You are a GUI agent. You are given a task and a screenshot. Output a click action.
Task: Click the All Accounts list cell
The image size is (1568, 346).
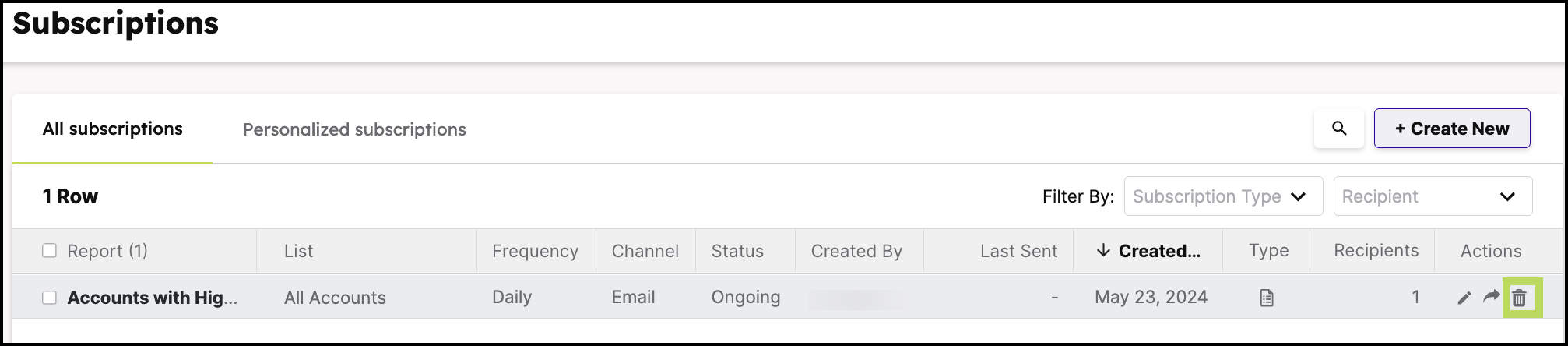(335, 297)
